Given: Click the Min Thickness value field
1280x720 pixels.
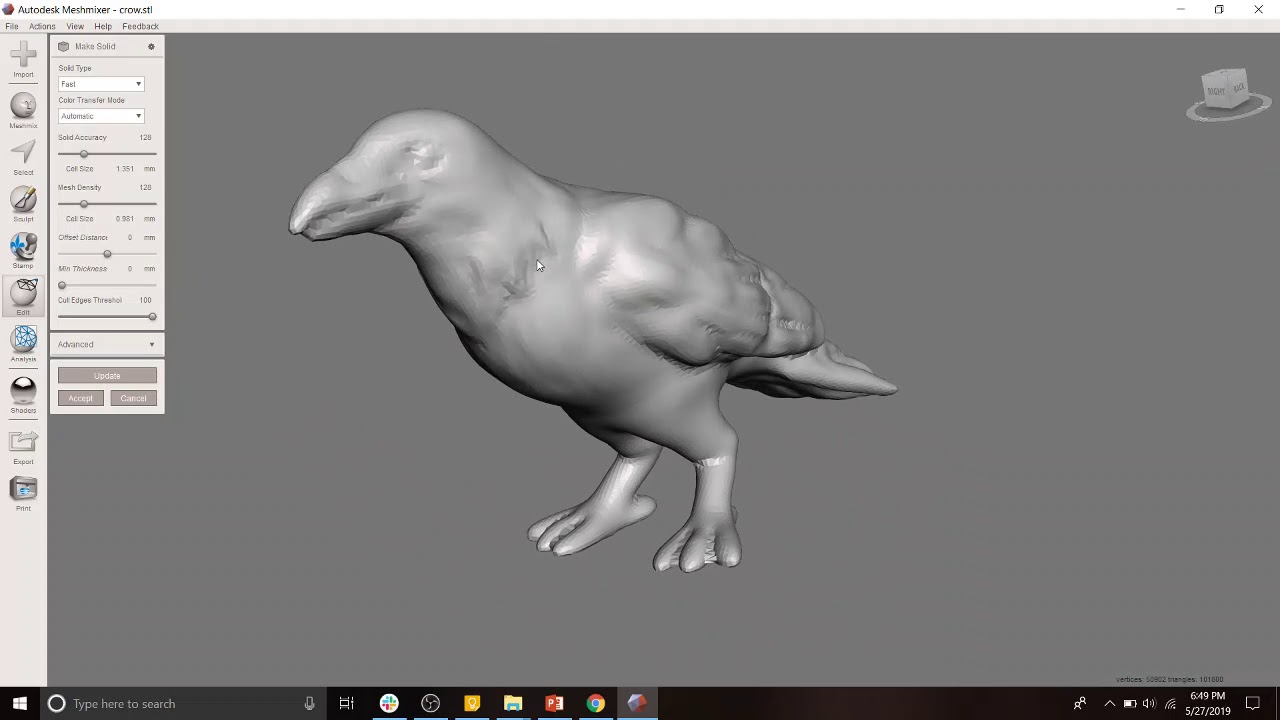Looking at the screenshot, I should [x=129, y=269].
